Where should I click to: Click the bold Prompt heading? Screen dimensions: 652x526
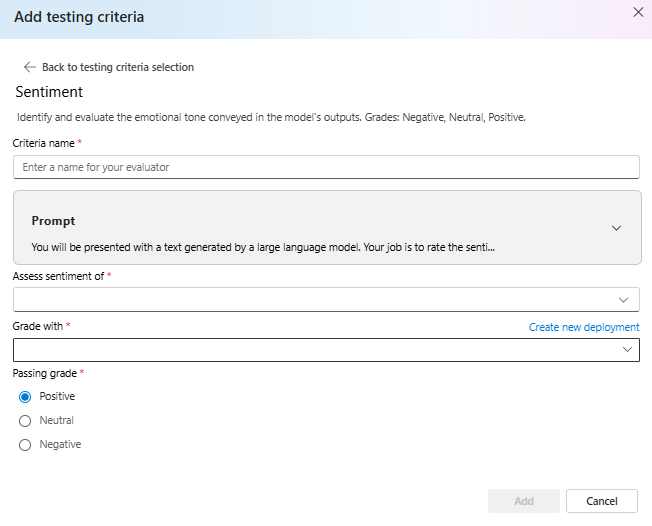[53, 221]
